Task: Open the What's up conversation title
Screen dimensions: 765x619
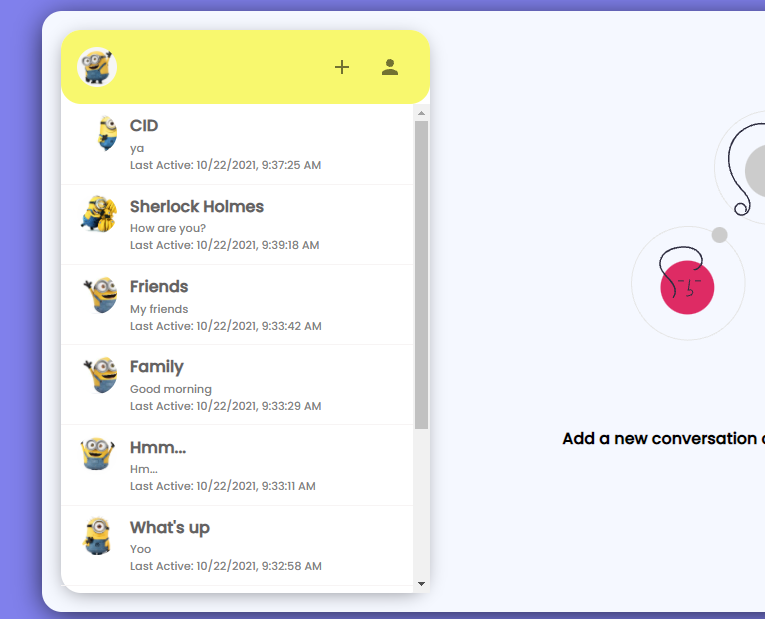Action: 170,528
